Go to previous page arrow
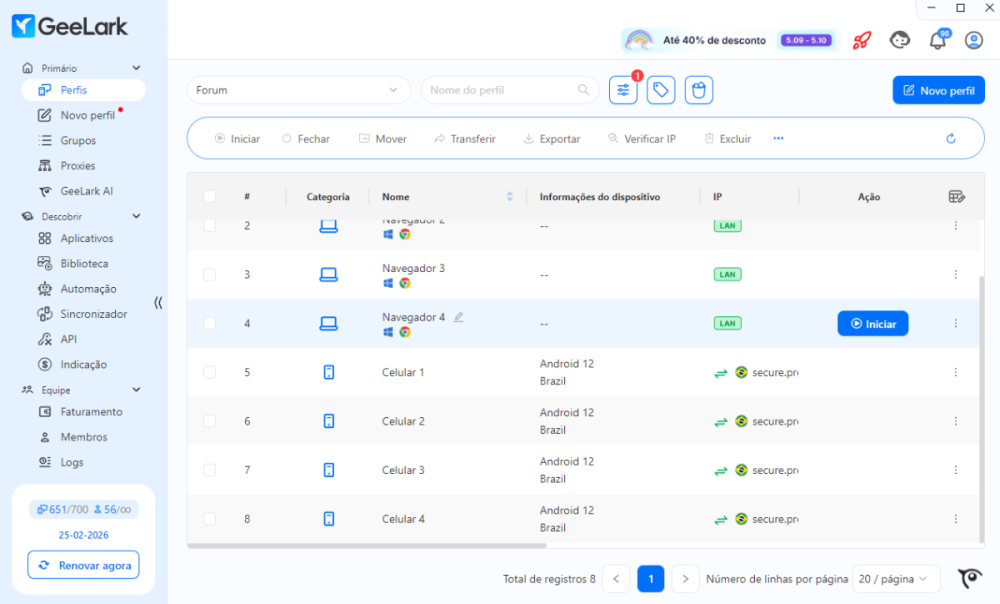Image resolution: width=1000 pixels, height=604 pixels. [616, 579]
